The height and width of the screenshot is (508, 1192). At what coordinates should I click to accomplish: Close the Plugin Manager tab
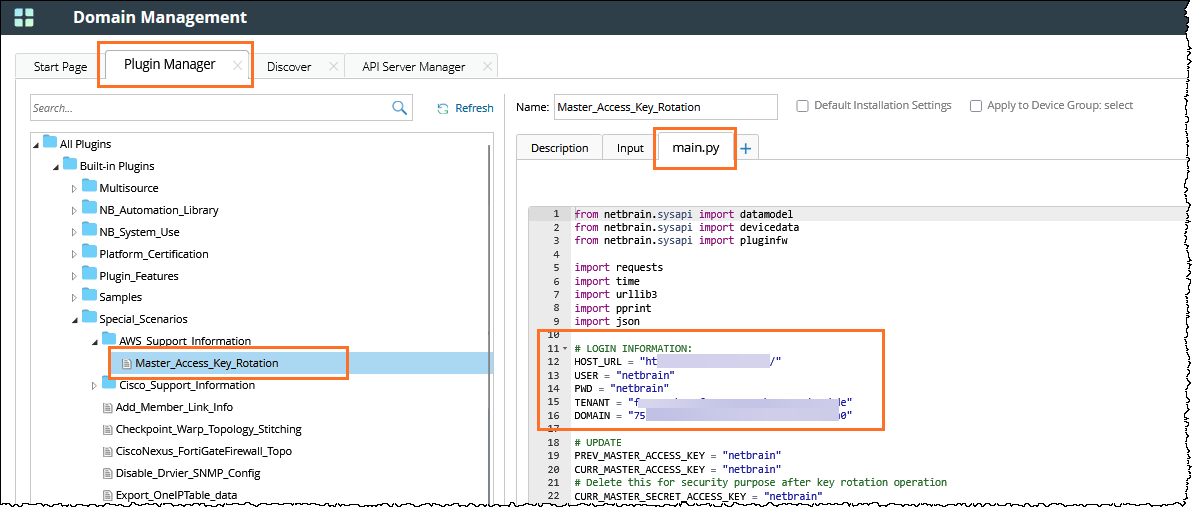[x=237, y=66]
